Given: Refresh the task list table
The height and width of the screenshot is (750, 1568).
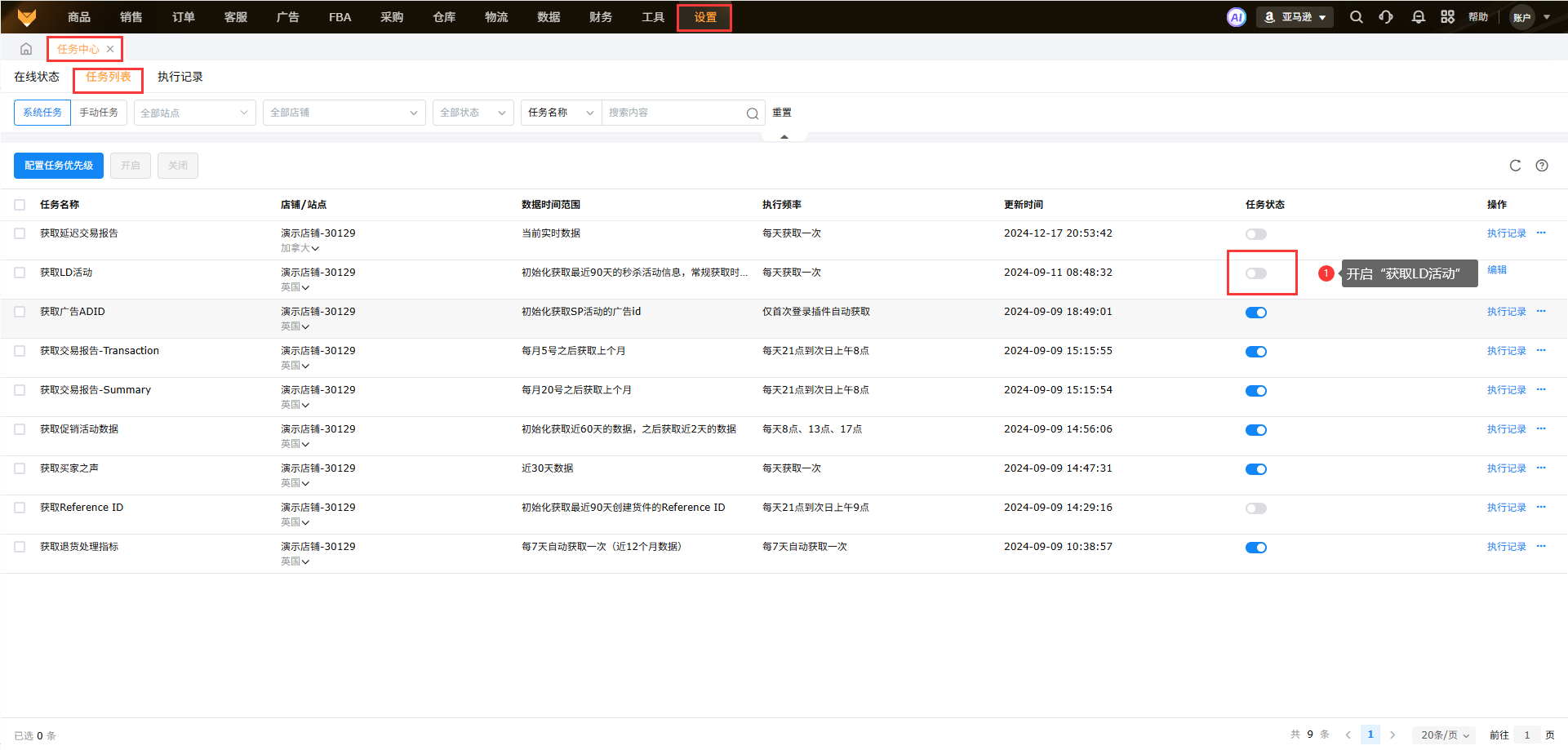Looking at the screenshot, I should click(x=1515, y=166).
